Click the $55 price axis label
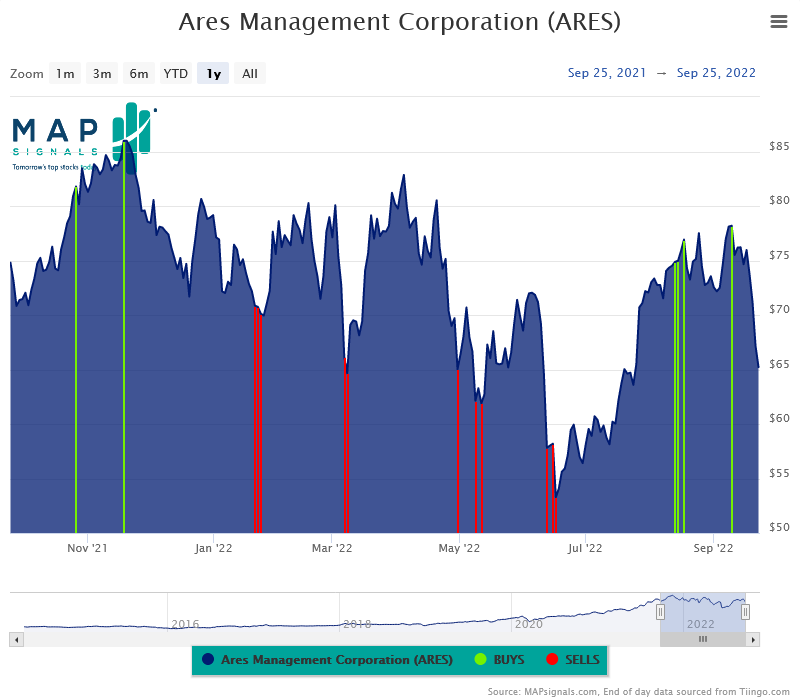 click(779, 473)
